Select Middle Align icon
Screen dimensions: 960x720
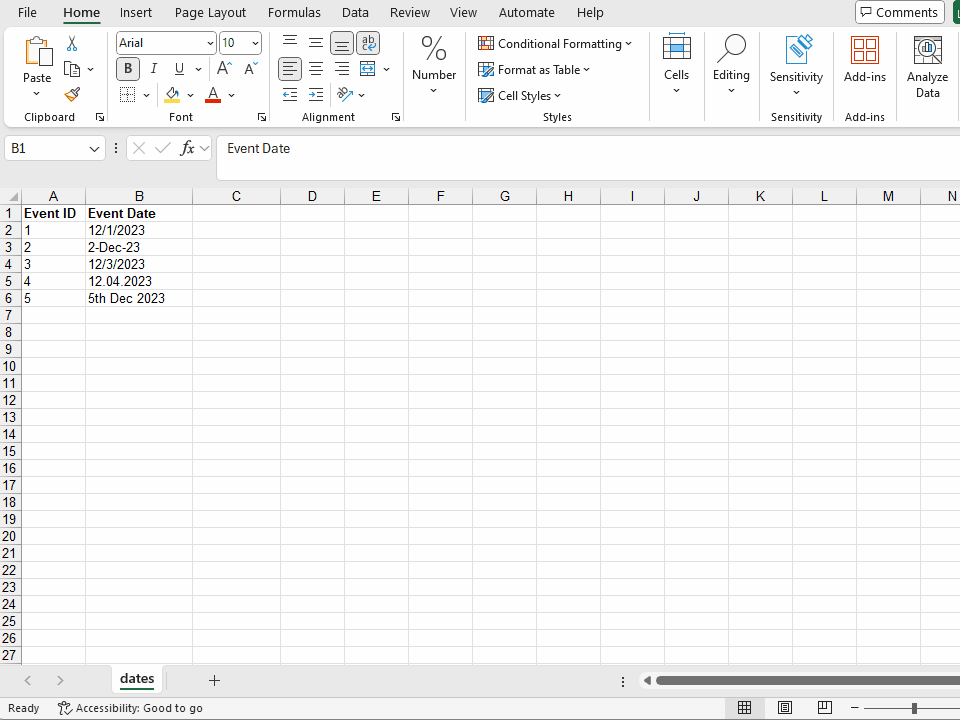click(x=316, y=42)
